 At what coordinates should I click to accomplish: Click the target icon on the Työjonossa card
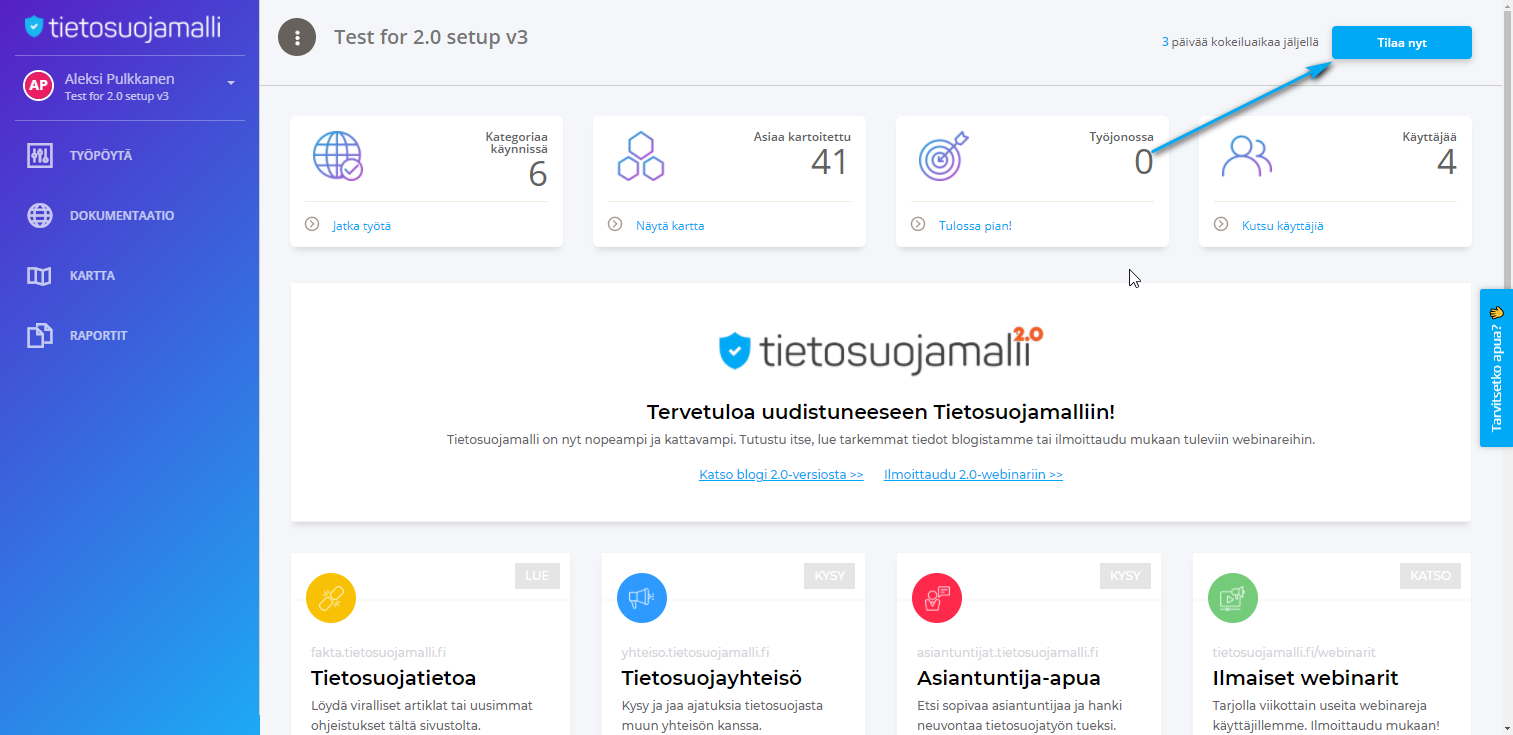click(944, 156)
